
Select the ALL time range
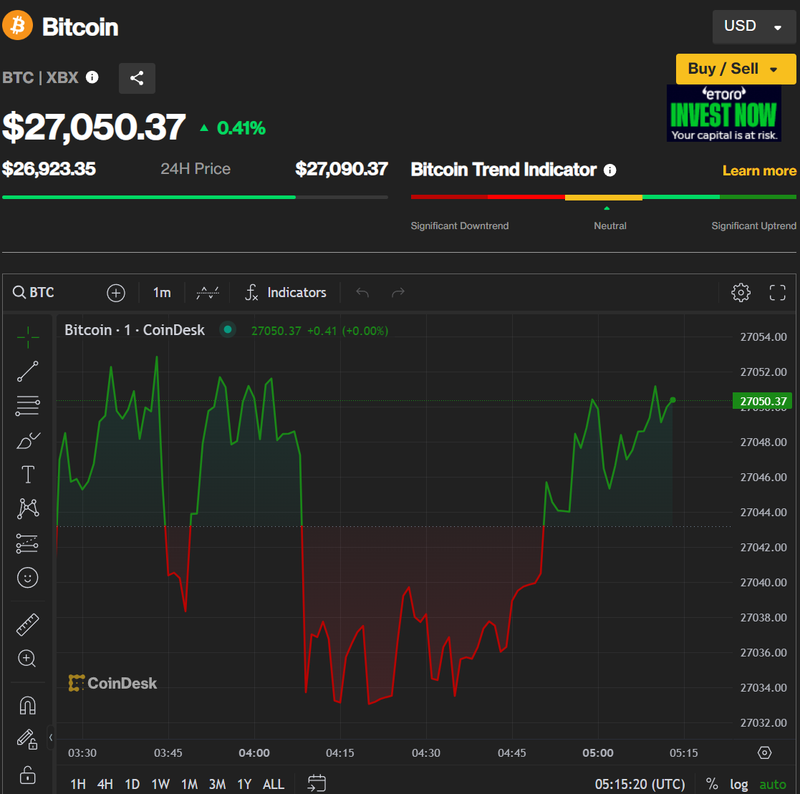[x=273, y=784]
